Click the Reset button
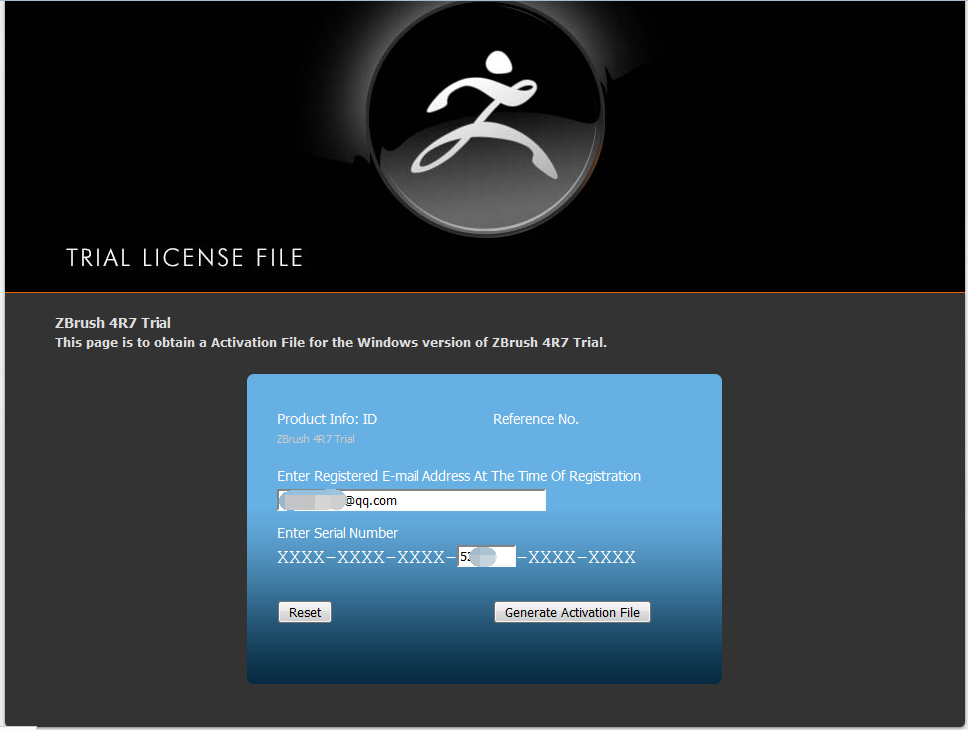 tap(305, 612)
